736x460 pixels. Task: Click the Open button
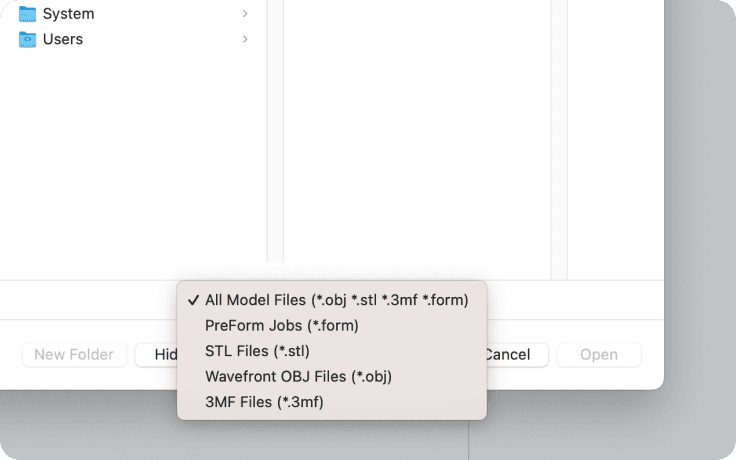tap(599, 354)
